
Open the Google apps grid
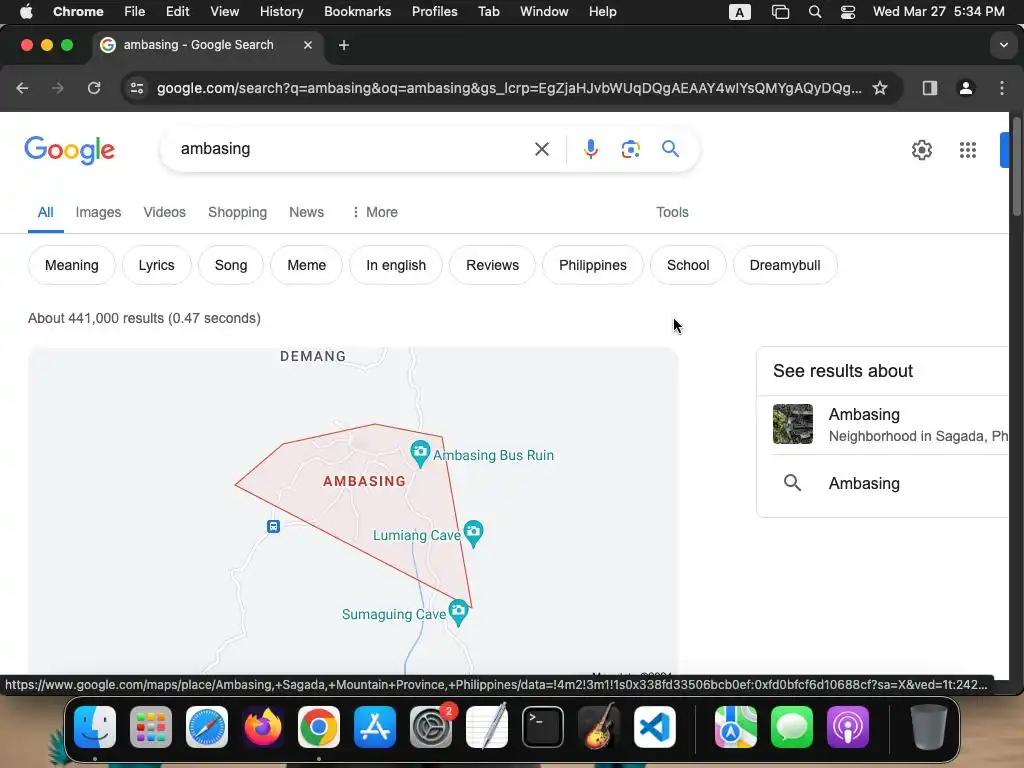tap(968, 150)
